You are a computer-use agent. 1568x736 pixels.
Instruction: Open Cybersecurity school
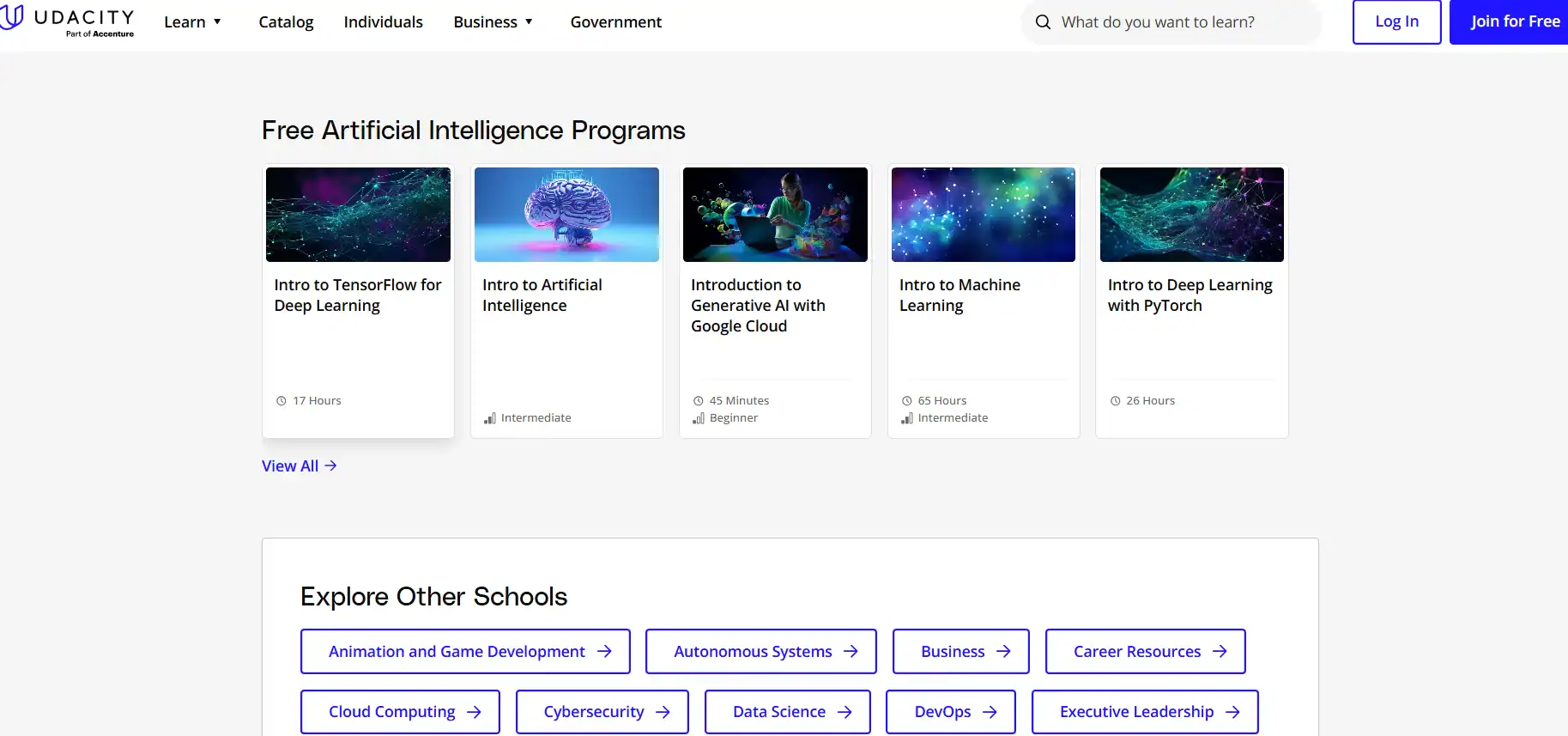pyautogui.click(x=602, y=712)
